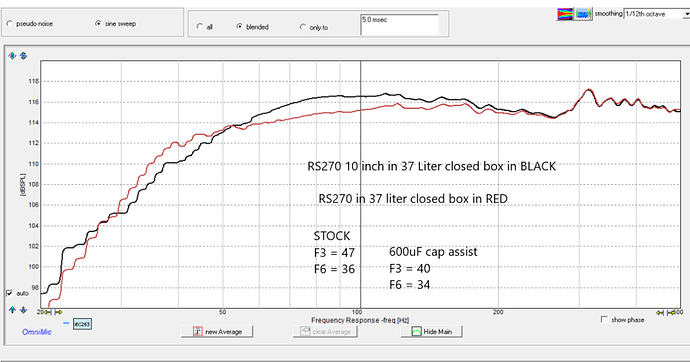Click left-pointing yellow arrow at high-frequency end
The width and height of the screenshot is (690, 362).
point(660,313)
